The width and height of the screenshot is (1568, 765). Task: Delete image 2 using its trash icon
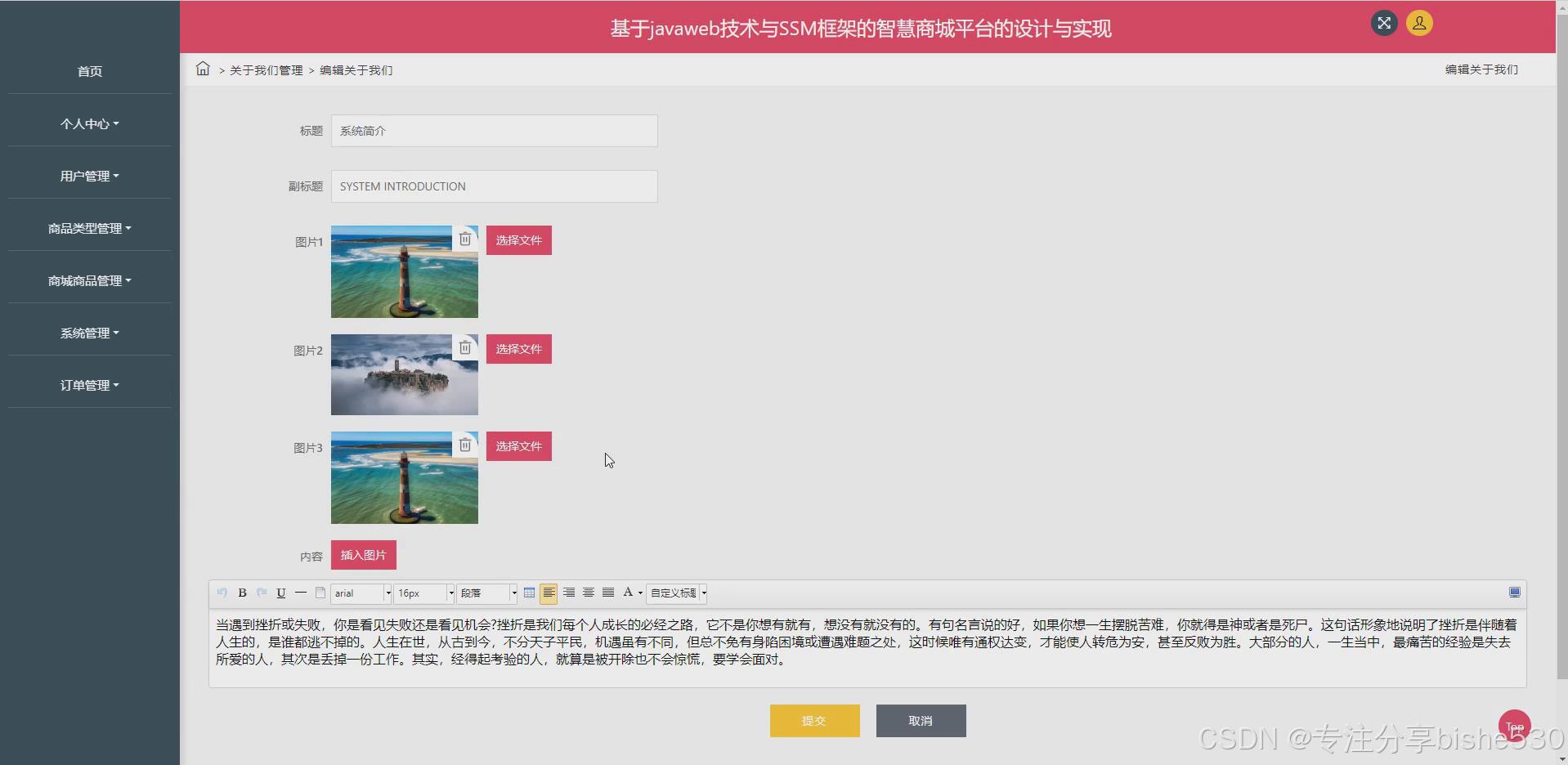(x=465, y=347)
